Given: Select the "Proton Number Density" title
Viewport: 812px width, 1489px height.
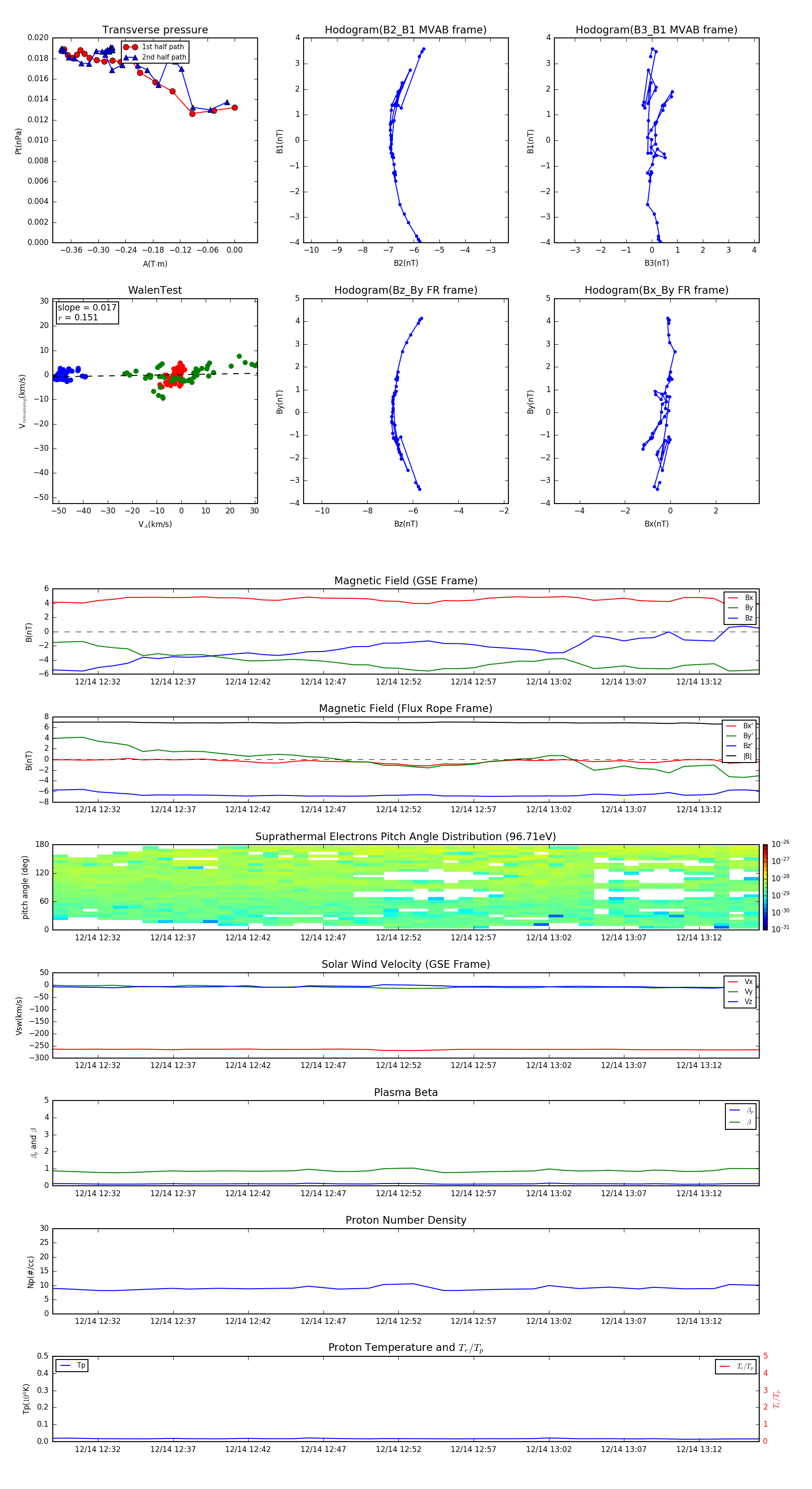Looking at the screenshot, I should tap(406, 1220).
